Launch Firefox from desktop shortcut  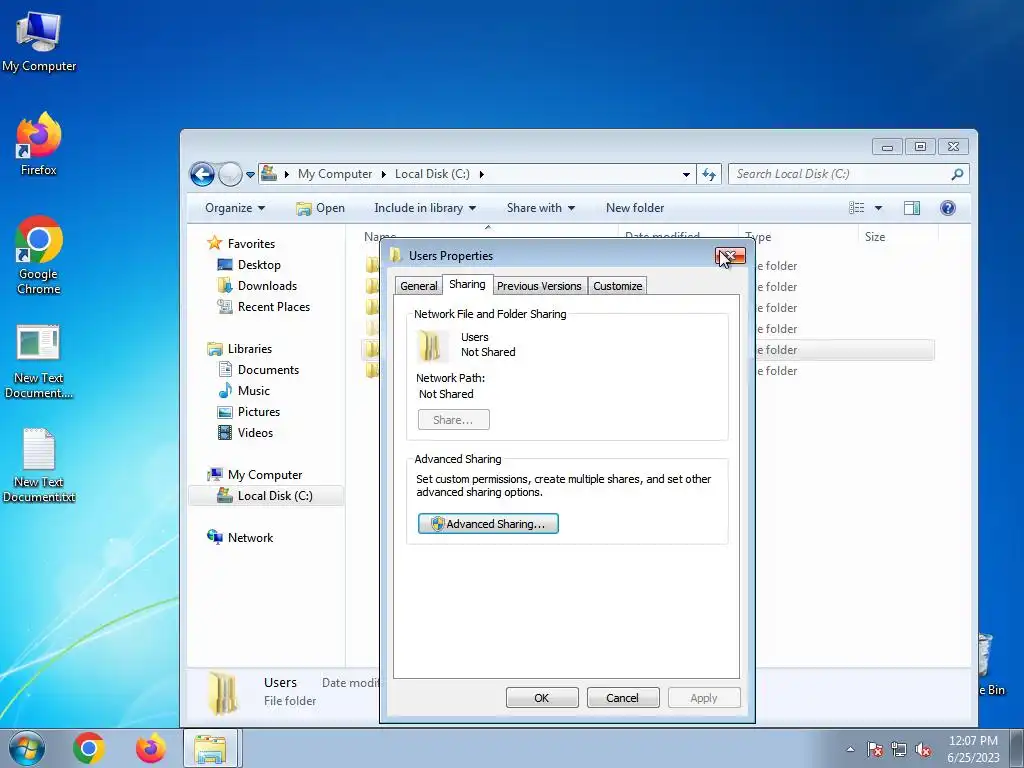tap(39, 144)
